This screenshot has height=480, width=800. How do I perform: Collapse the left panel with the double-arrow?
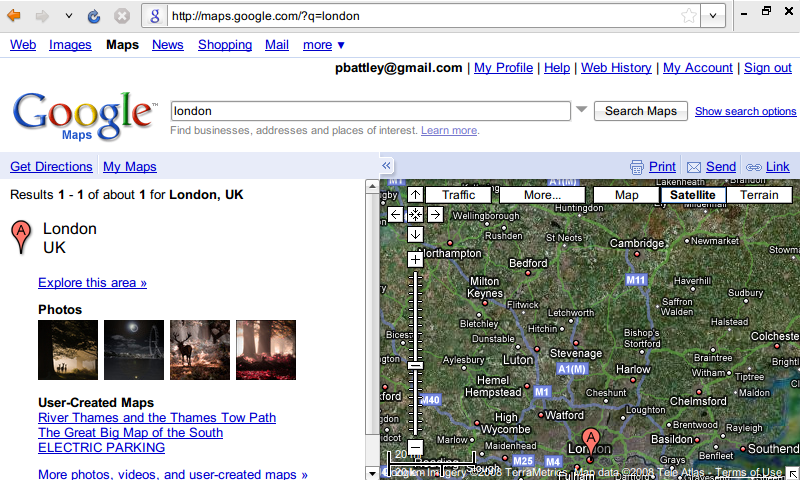(x=386, y=165)
